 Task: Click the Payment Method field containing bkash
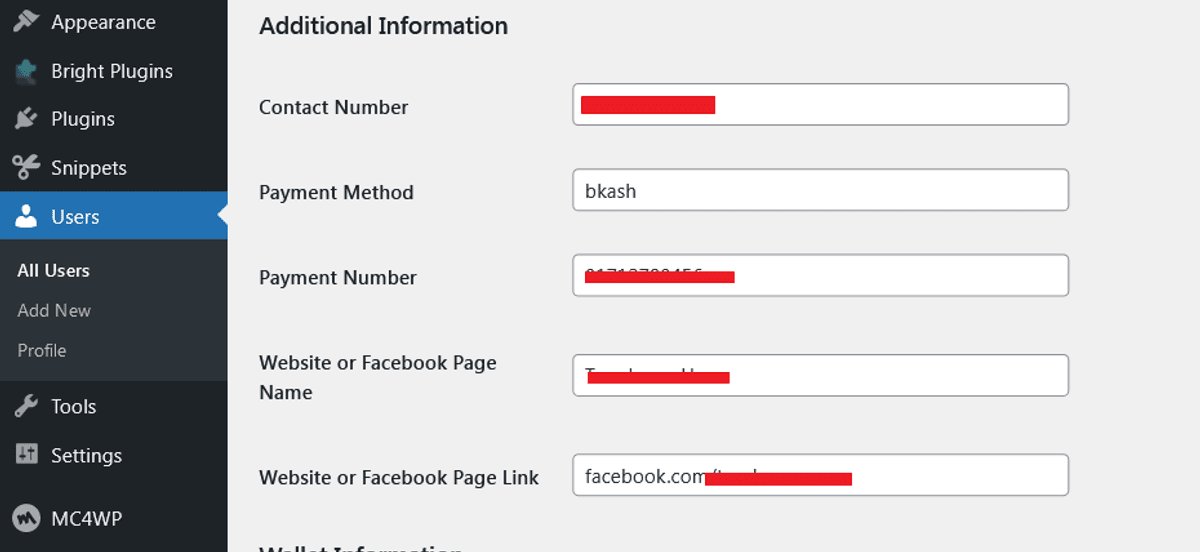click(x=821, y=190)
